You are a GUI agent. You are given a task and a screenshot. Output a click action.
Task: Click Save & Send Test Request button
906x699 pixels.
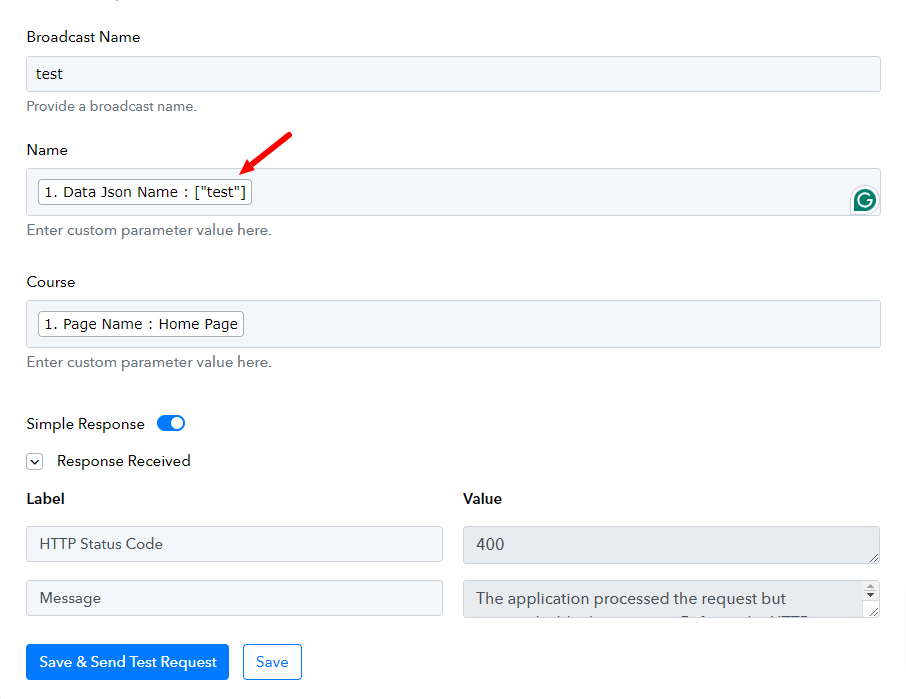pyautogui.click(x=127, y=662)
